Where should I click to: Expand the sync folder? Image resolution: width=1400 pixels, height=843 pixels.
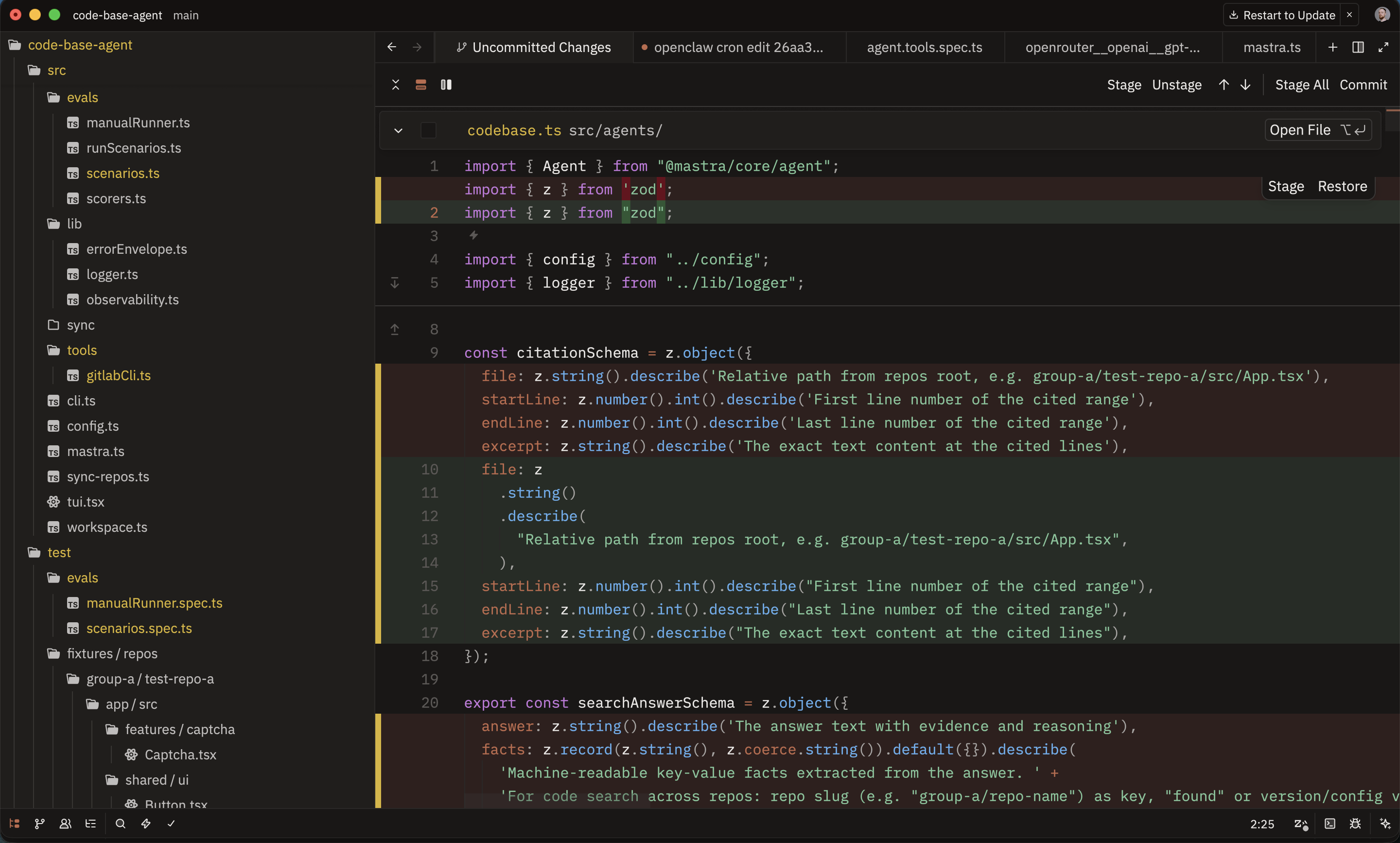(71, 325)
